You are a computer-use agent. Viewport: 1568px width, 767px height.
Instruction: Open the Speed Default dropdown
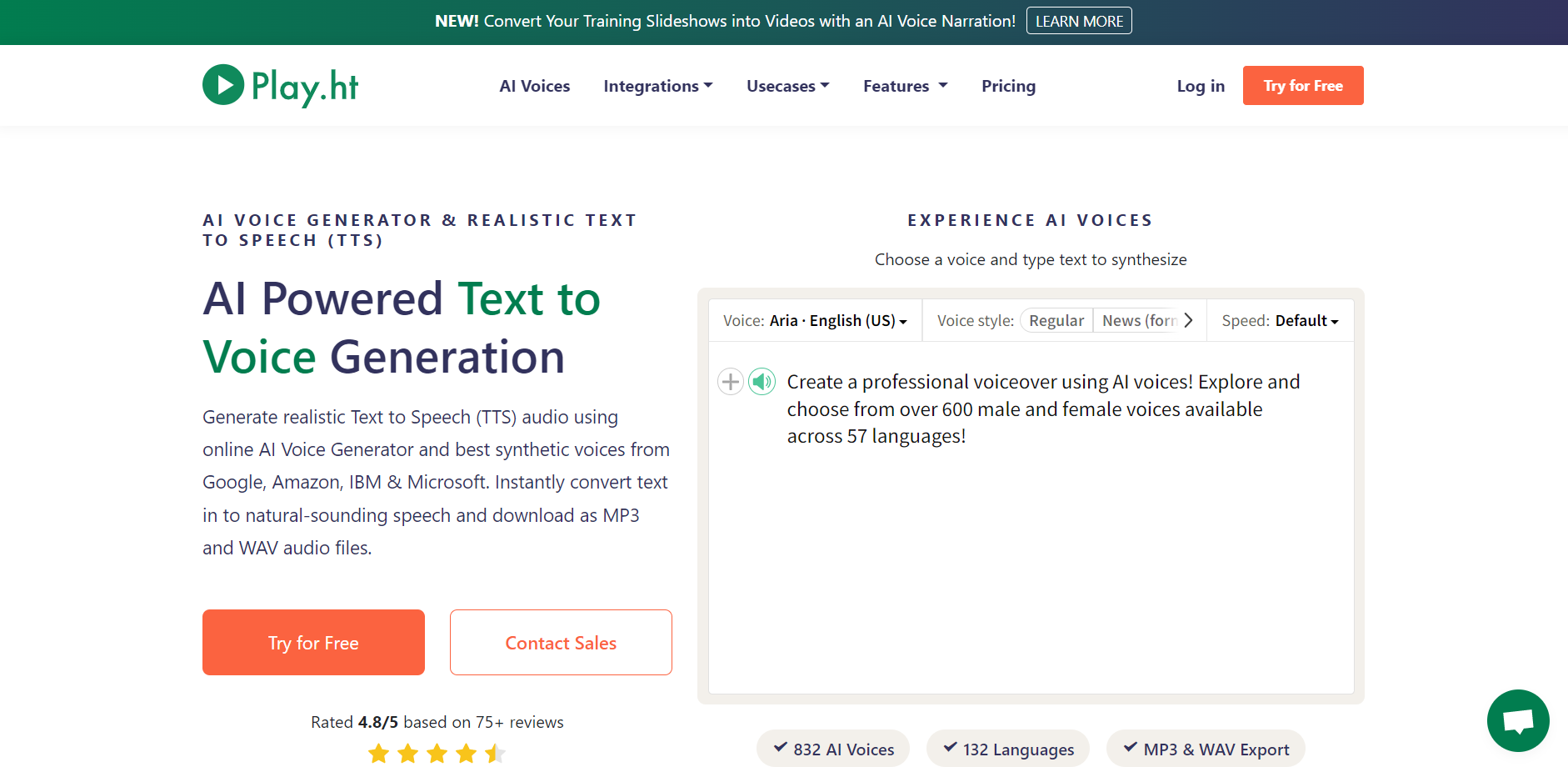1280,320
